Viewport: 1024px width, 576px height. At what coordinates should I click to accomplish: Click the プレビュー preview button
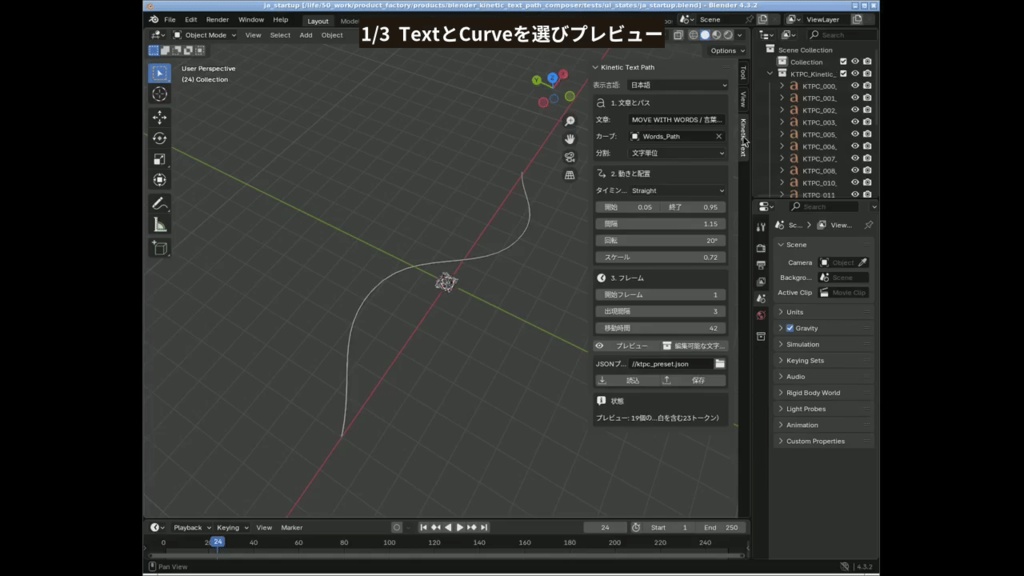tap(625, 346)
